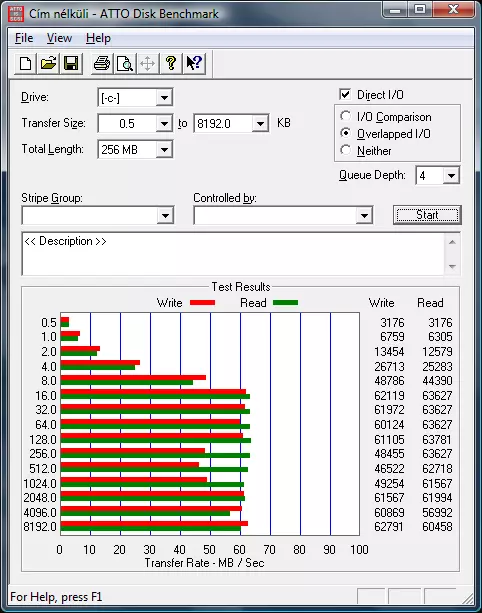The width and height of the screenshot is (482, 613).
Task: Start the disk benchmark
Action: 427,215
